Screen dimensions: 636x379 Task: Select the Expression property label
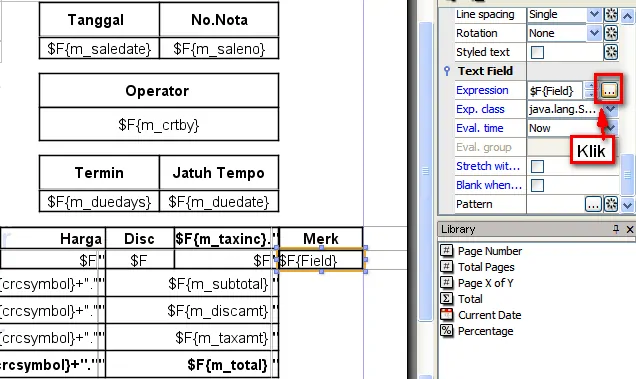tap(482, 90)
